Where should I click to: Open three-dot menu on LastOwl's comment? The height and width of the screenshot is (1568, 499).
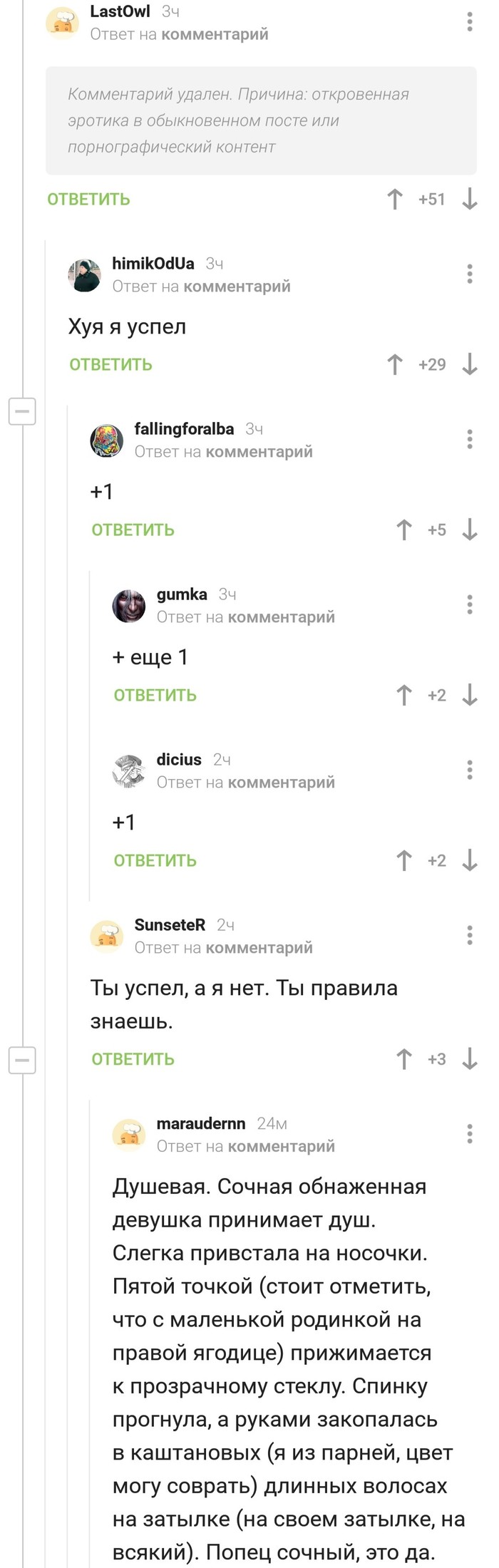(469, 21)
